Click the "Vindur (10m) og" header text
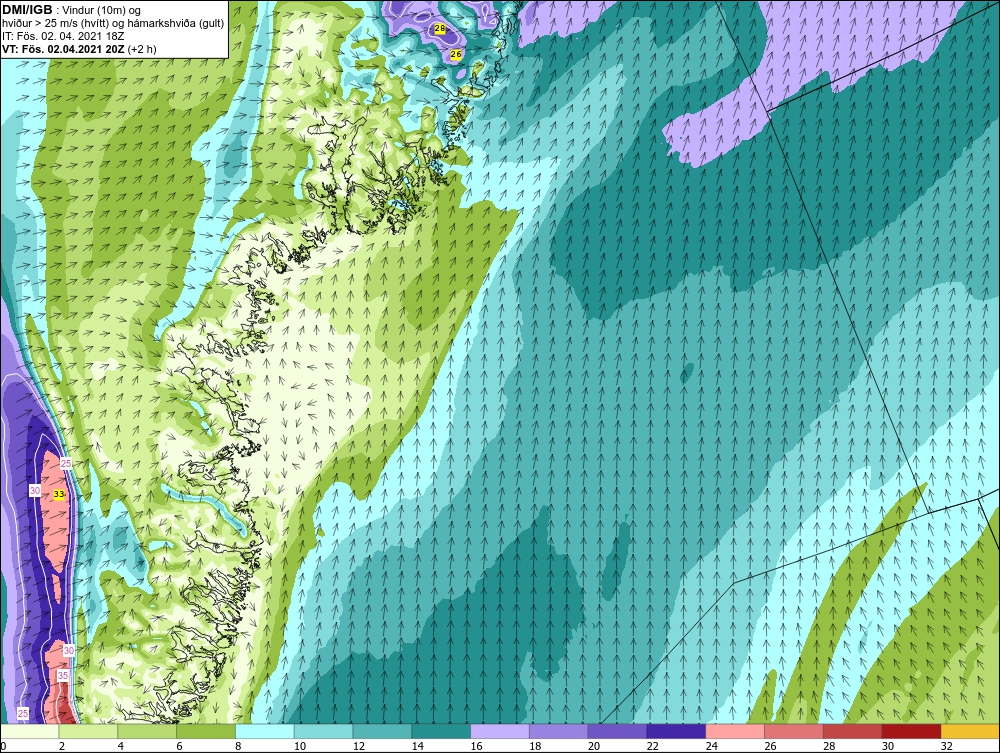 pyautogui.click(x=102, y=11)
